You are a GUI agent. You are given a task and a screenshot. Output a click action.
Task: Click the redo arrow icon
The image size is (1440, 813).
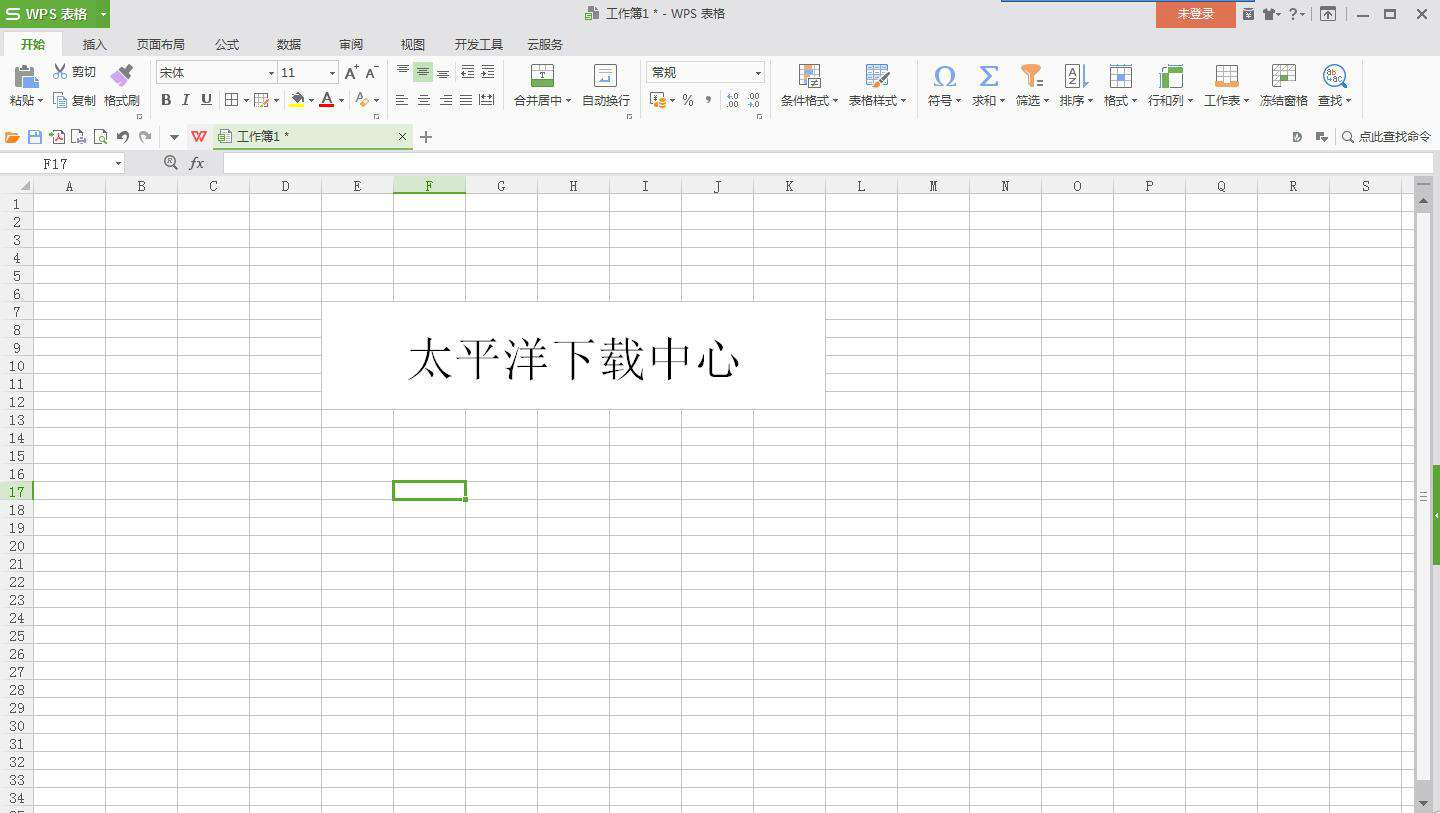click(145, 137)
